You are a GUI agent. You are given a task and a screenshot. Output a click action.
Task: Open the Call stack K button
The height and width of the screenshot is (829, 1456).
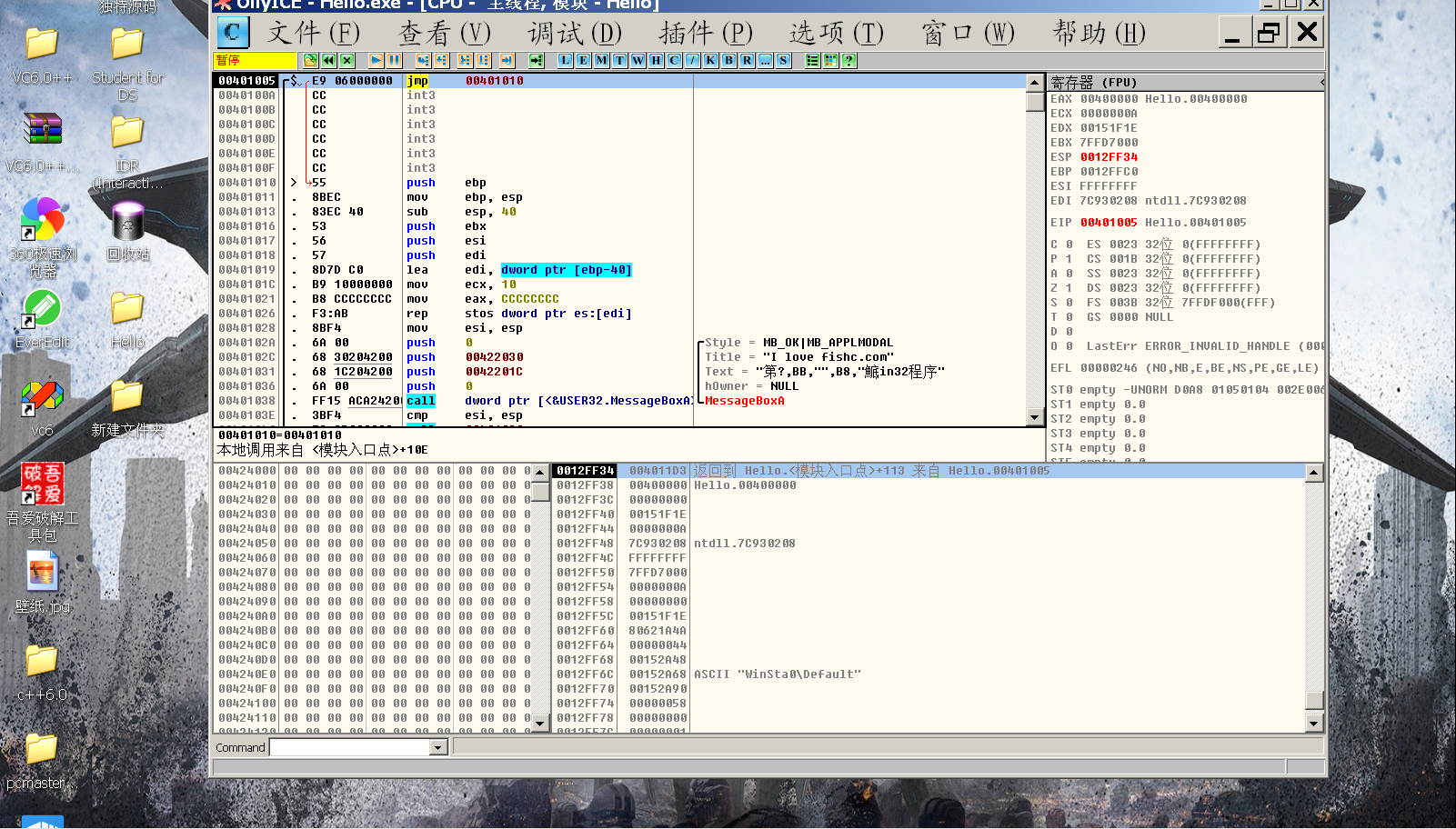(x=710, y=61)
